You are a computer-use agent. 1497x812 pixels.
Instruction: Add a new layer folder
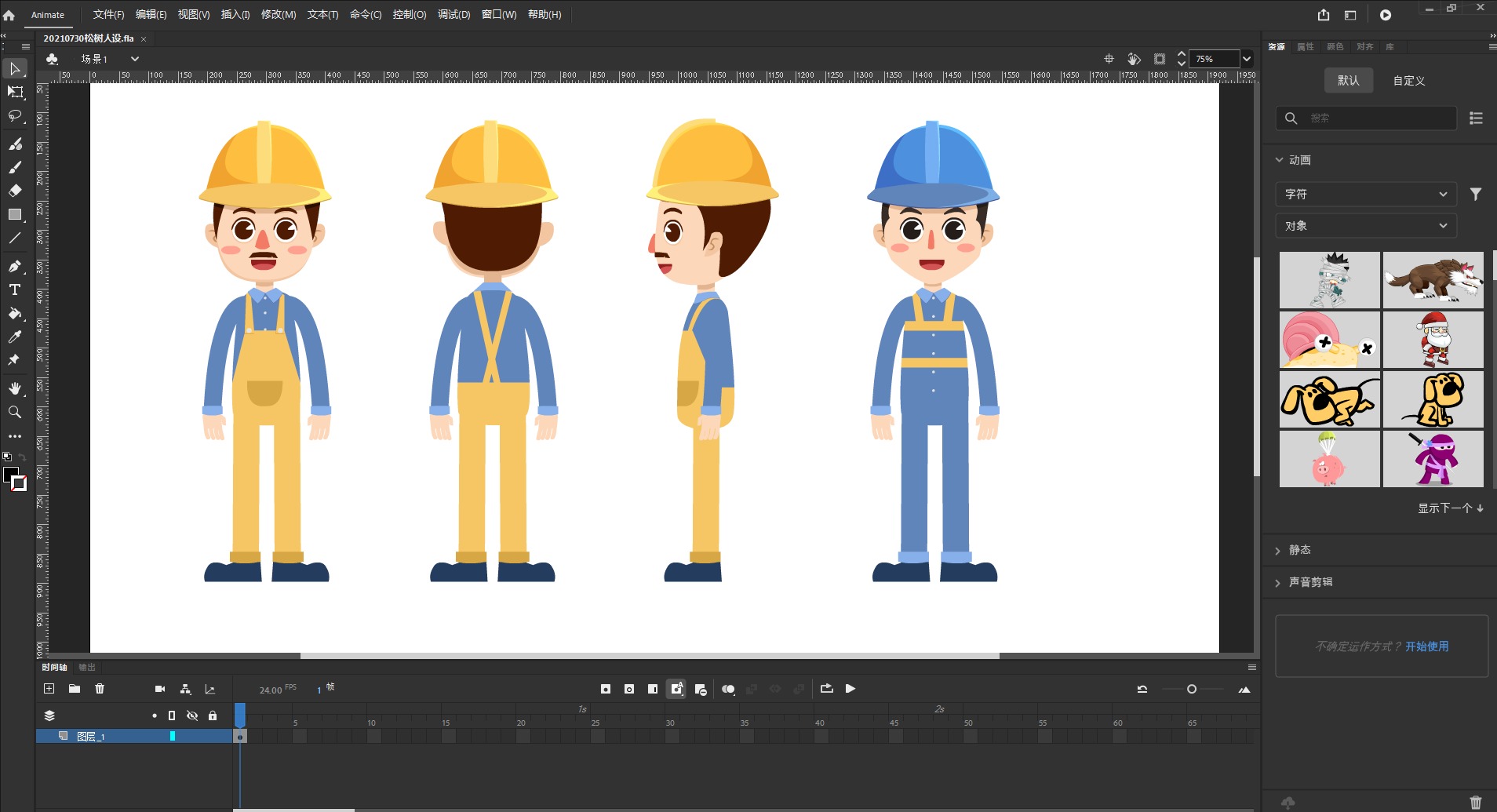75,689
